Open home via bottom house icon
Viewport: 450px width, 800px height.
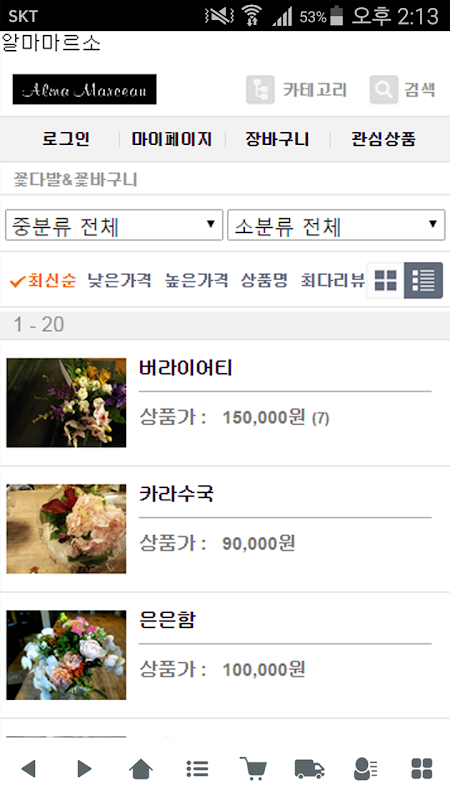(x=141, y=768)
